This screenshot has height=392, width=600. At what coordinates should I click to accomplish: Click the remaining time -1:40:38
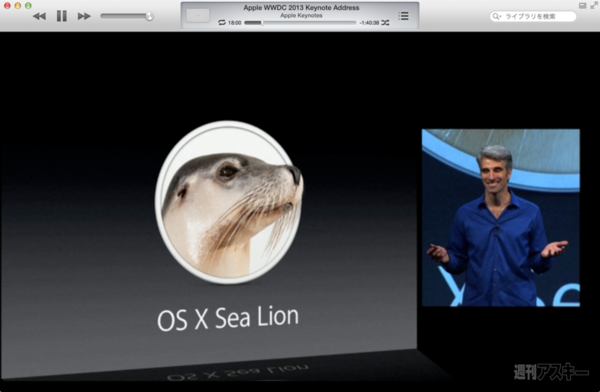tap(369, 23)
